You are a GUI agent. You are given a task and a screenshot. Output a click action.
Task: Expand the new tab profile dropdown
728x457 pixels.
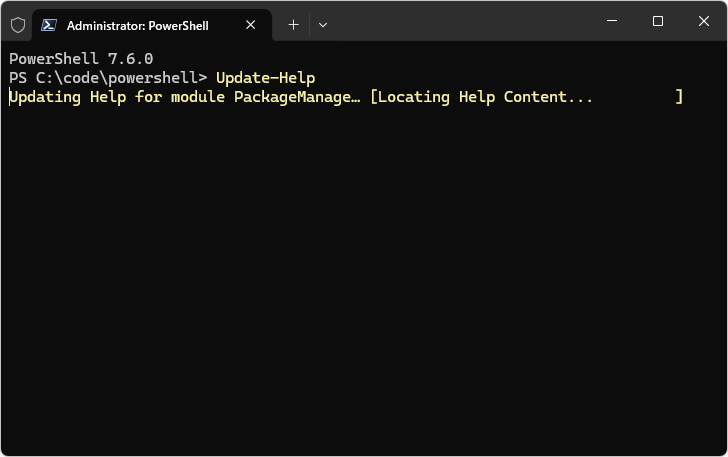tap(322, 25)
